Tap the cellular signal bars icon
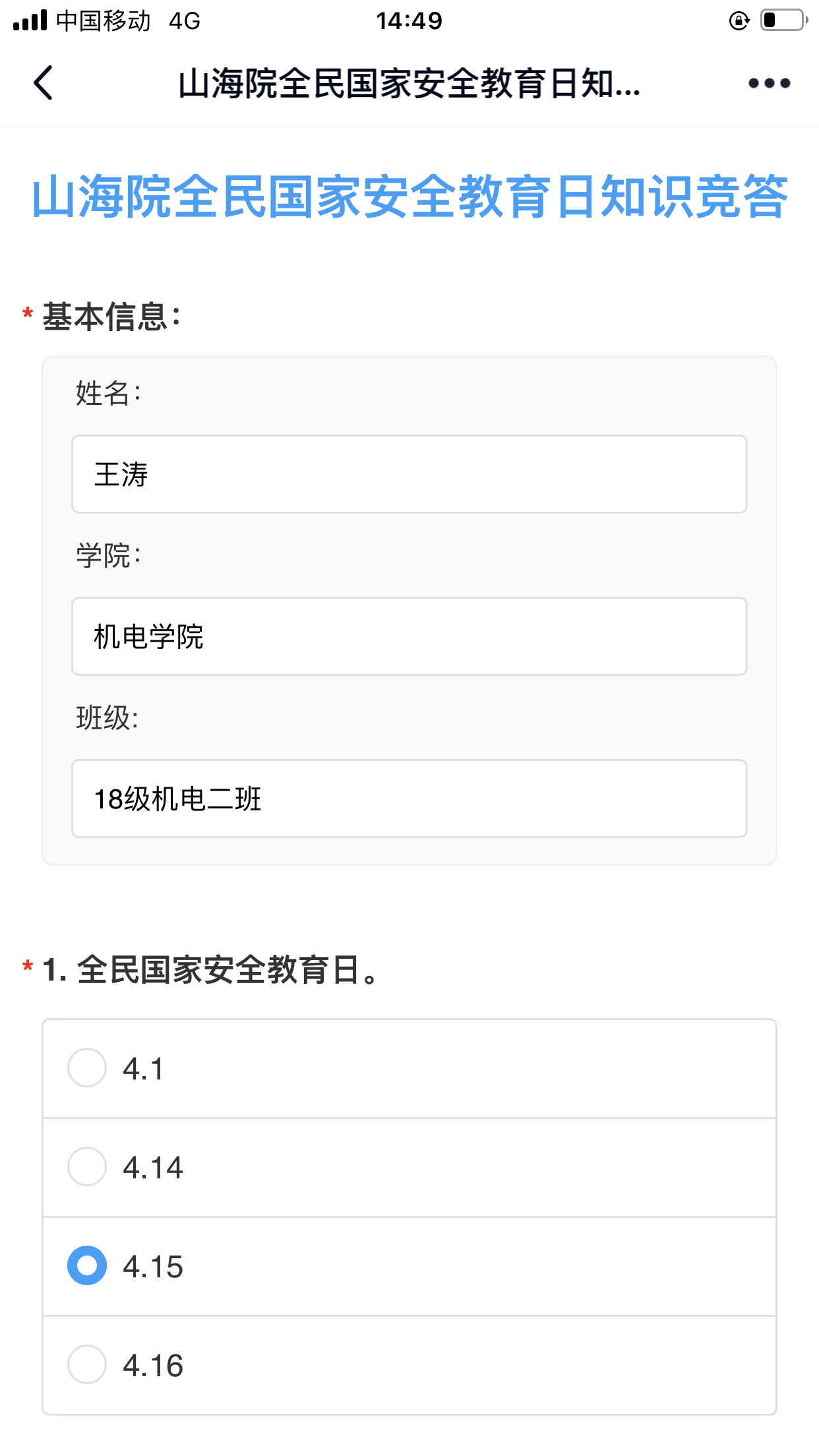This screenshot has width=819, height=1456. coord(30,20)
